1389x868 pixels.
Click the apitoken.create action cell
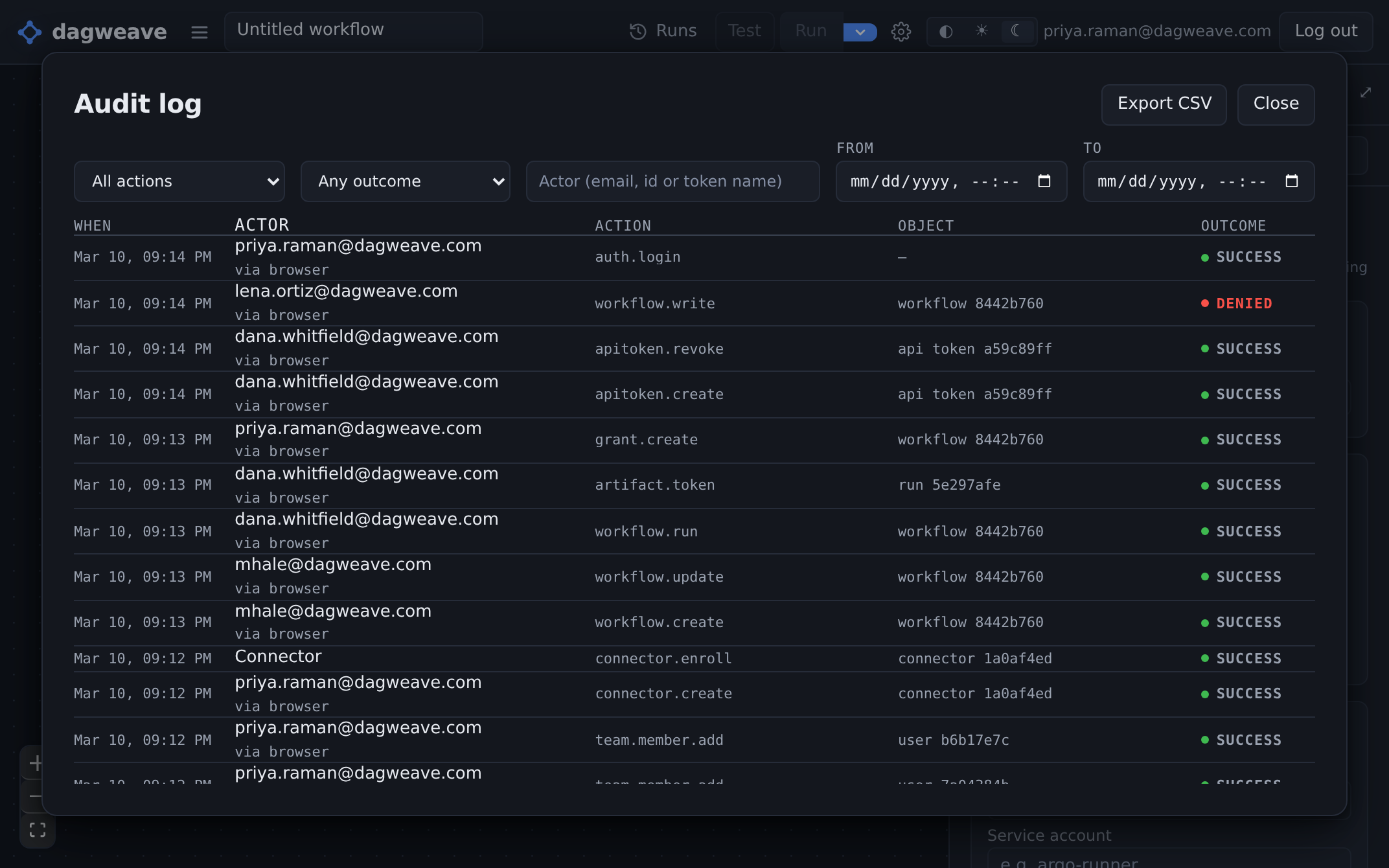click(x=659, y=394)
